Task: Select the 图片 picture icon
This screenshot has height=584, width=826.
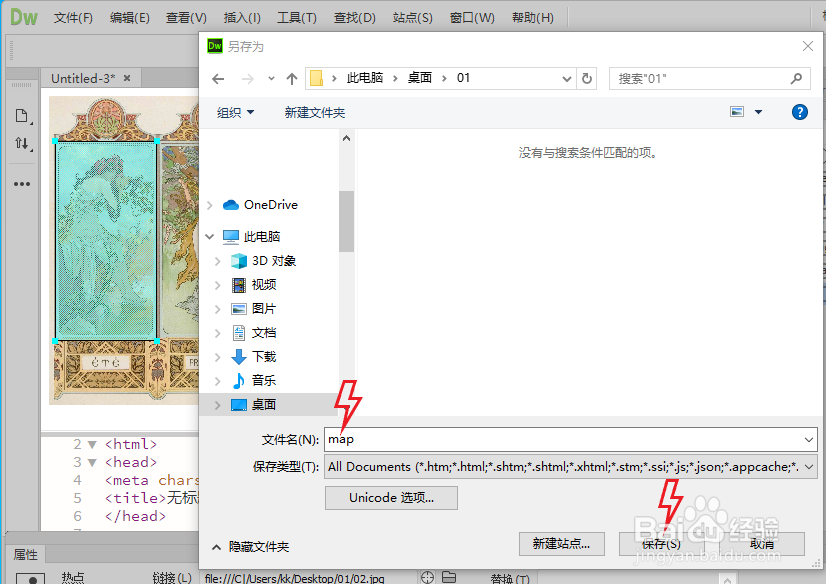Action: (239, 309)
